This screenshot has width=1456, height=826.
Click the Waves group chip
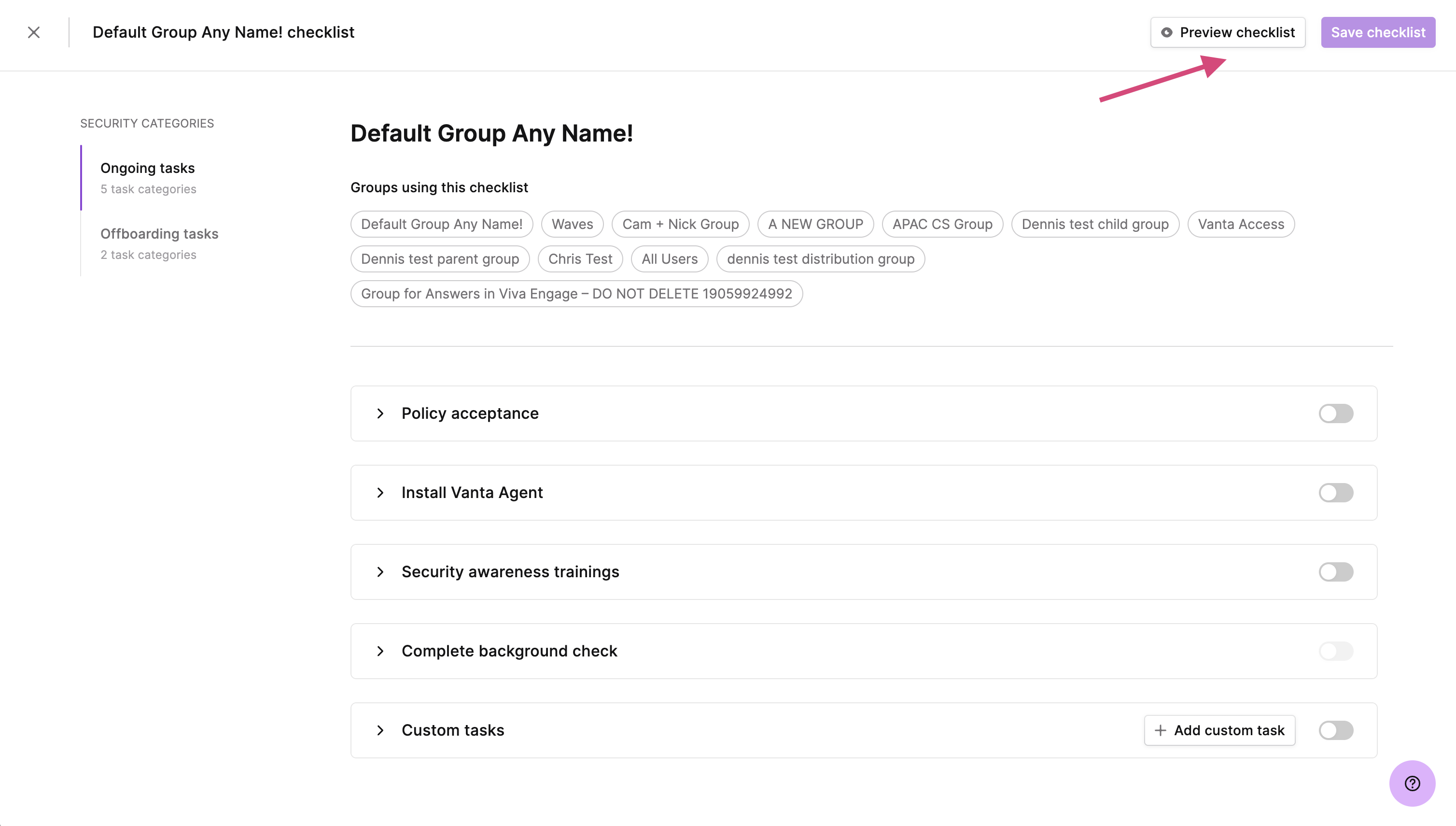tap(572, 224)
